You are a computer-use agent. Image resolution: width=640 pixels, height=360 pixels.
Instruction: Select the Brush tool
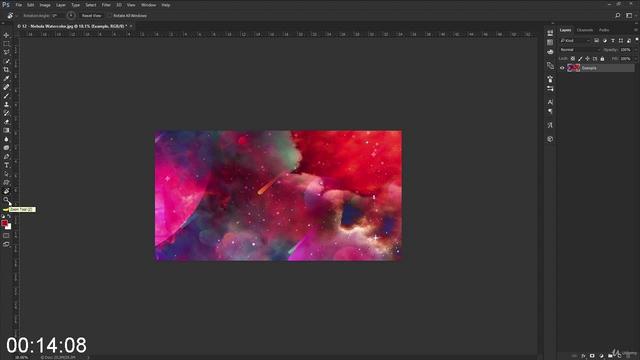coord(6,96)
